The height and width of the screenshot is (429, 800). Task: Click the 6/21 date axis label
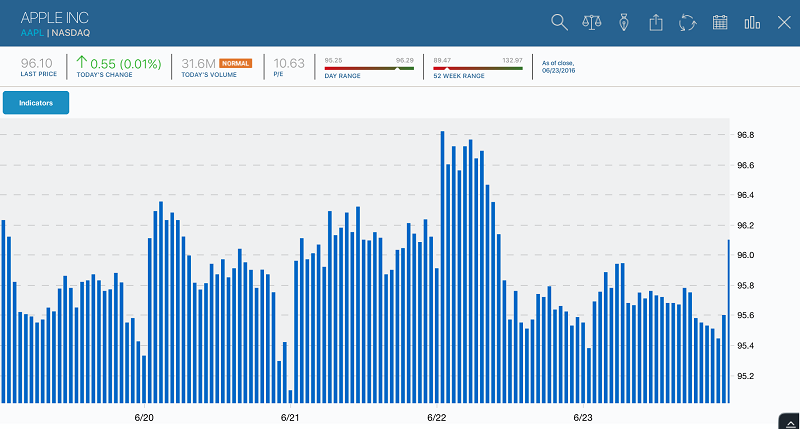pos(290,417)
